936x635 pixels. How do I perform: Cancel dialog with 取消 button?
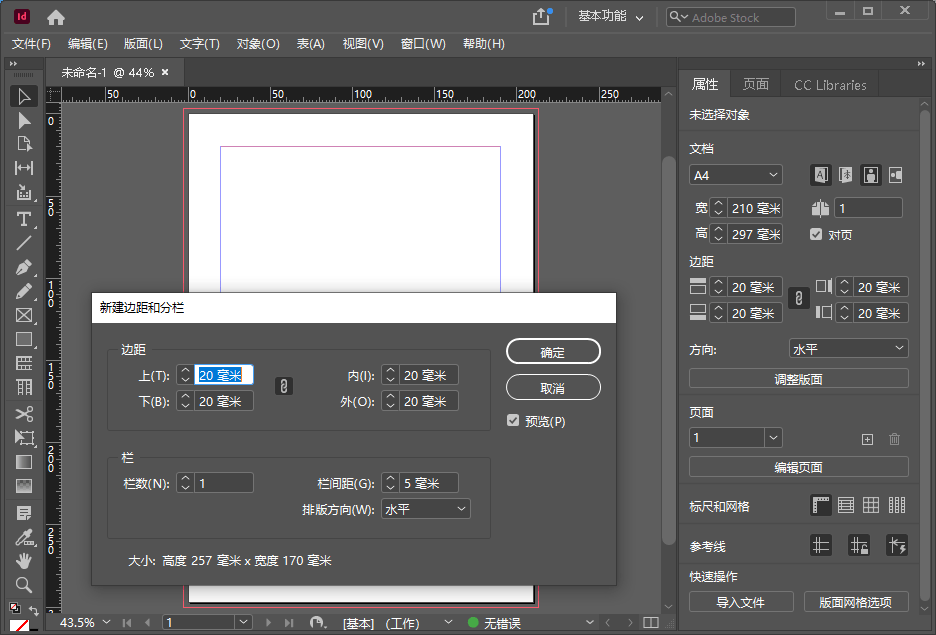553,387
